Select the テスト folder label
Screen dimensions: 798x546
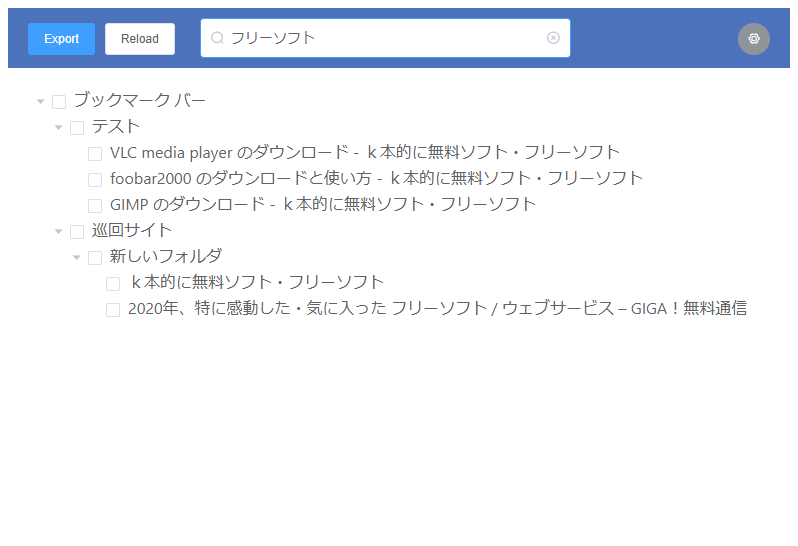(x=116, y=126)
